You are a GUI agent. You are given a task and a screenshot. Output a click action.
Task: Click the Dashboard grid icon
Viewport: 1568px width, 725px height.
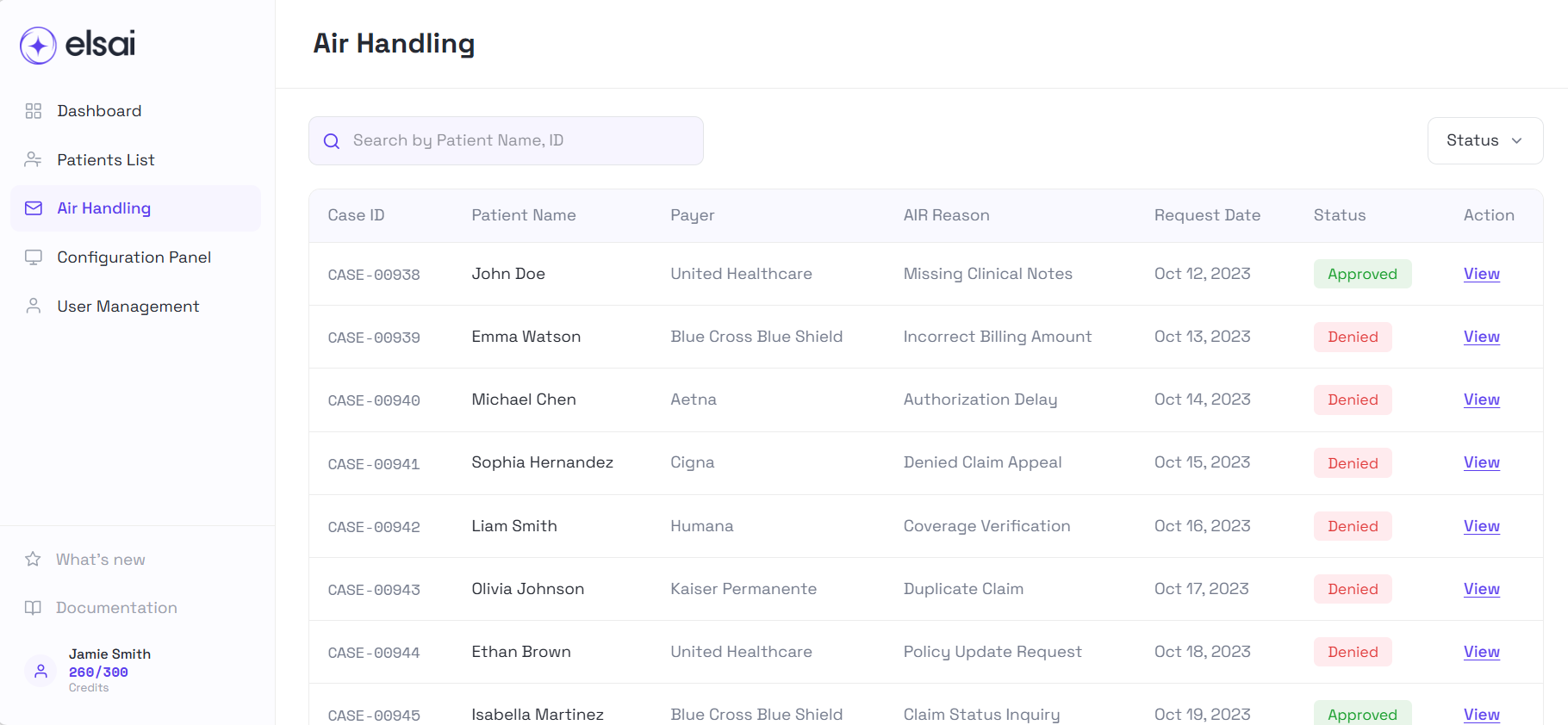34,111
